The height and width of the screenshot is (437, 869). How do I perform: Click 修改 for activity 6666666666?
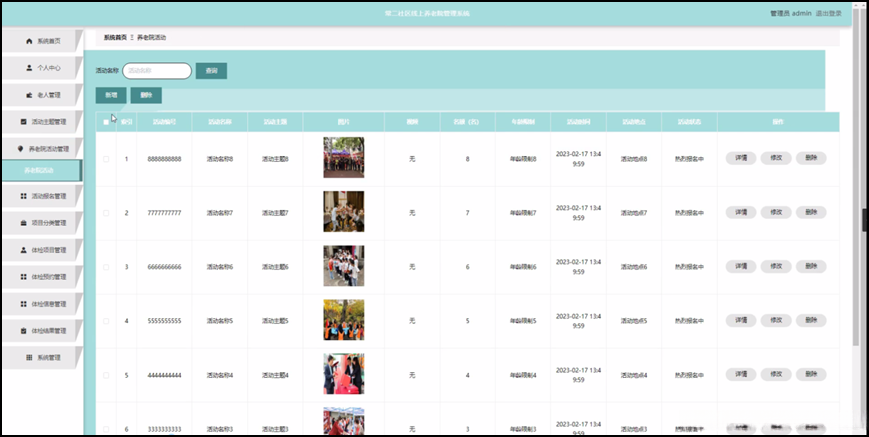click(x=776, y=266)
